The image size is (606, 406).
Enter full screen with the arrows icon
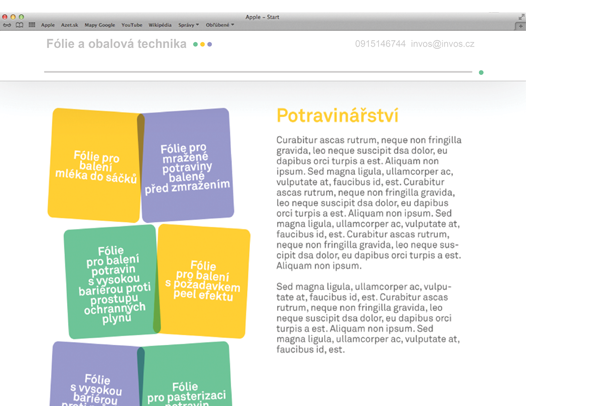coord(521,16)
